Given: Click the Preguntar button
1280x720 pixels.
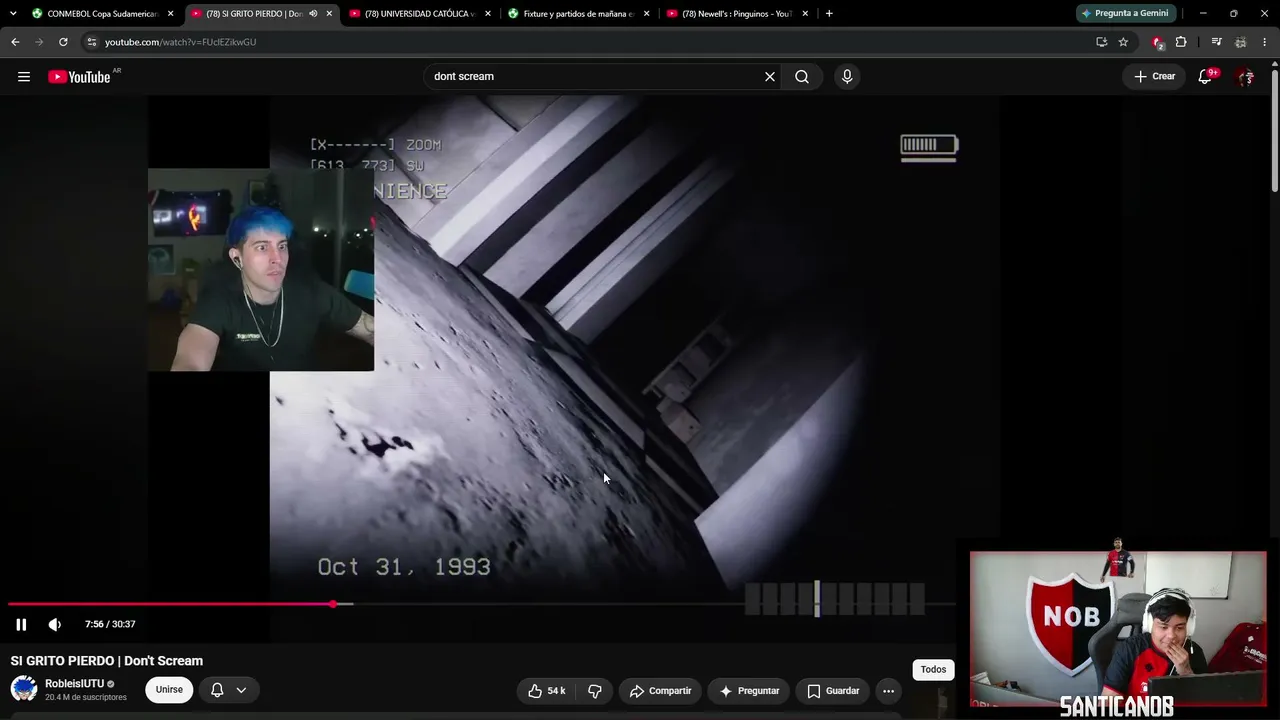Looking at the screenshot, I should 749,691.
